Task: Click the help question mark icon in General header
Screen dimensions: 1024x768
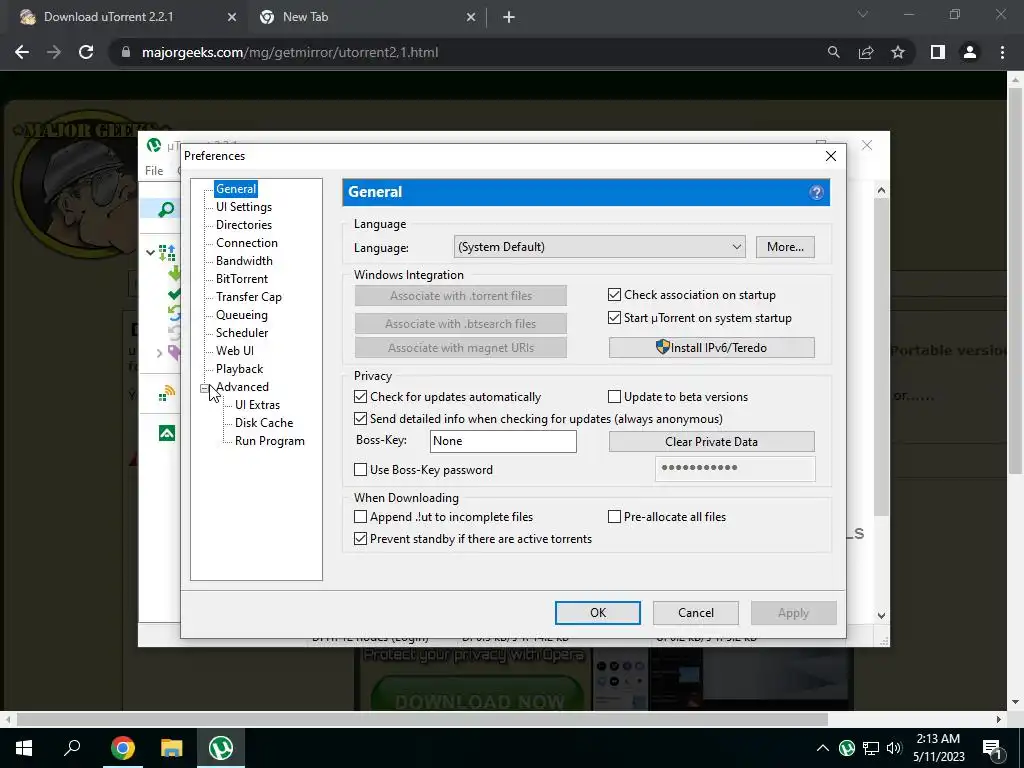Action: point(816,193)
